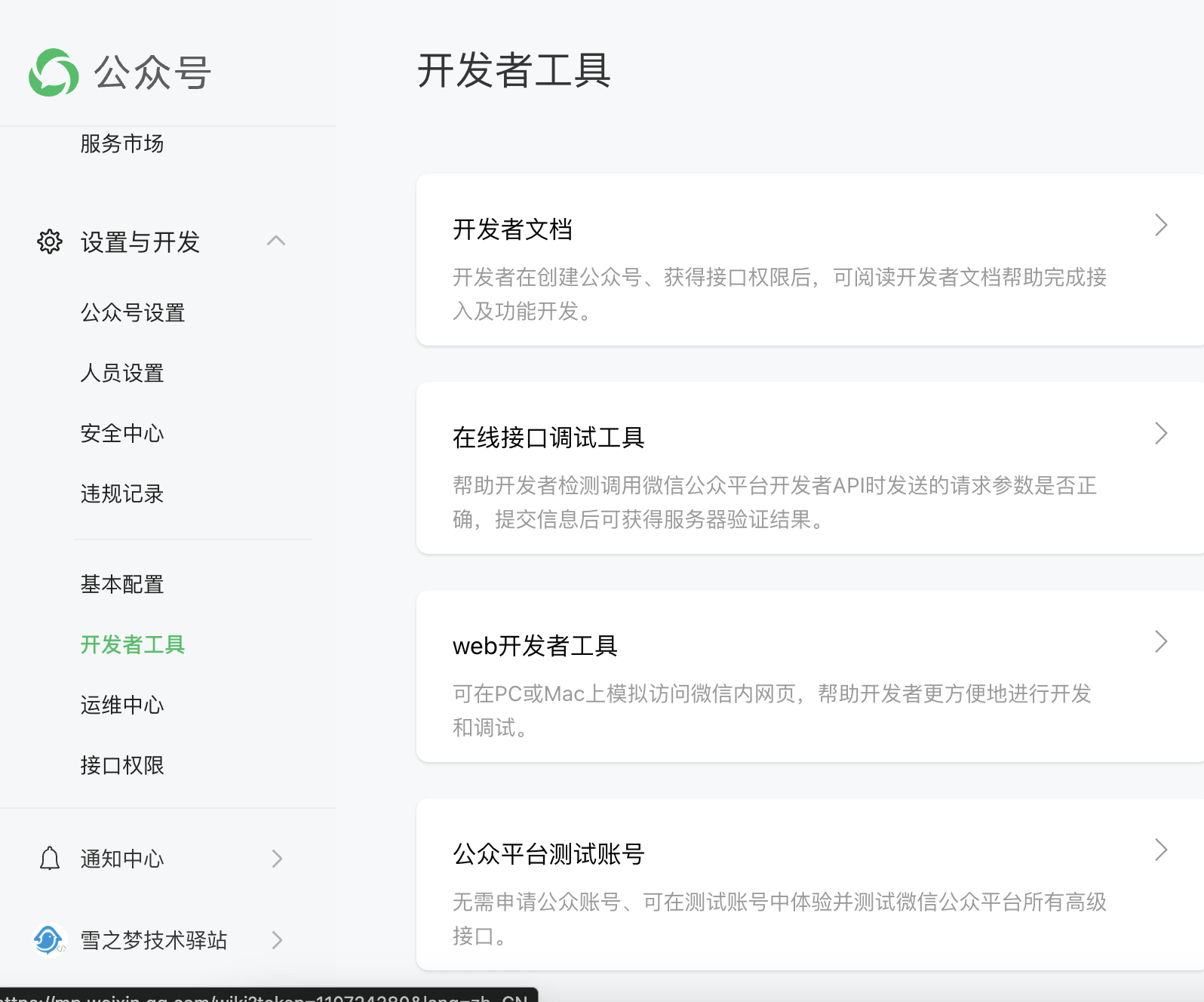Click the 通知中心 label

click(122, 859)
